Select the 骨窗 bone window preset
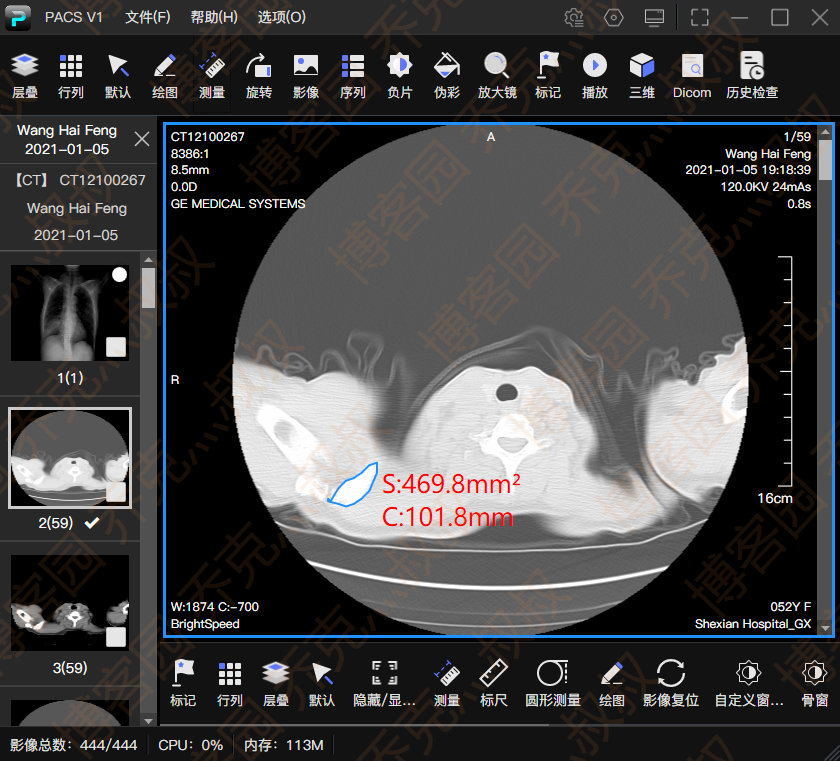The image size is (840, 761). [814, 683]
